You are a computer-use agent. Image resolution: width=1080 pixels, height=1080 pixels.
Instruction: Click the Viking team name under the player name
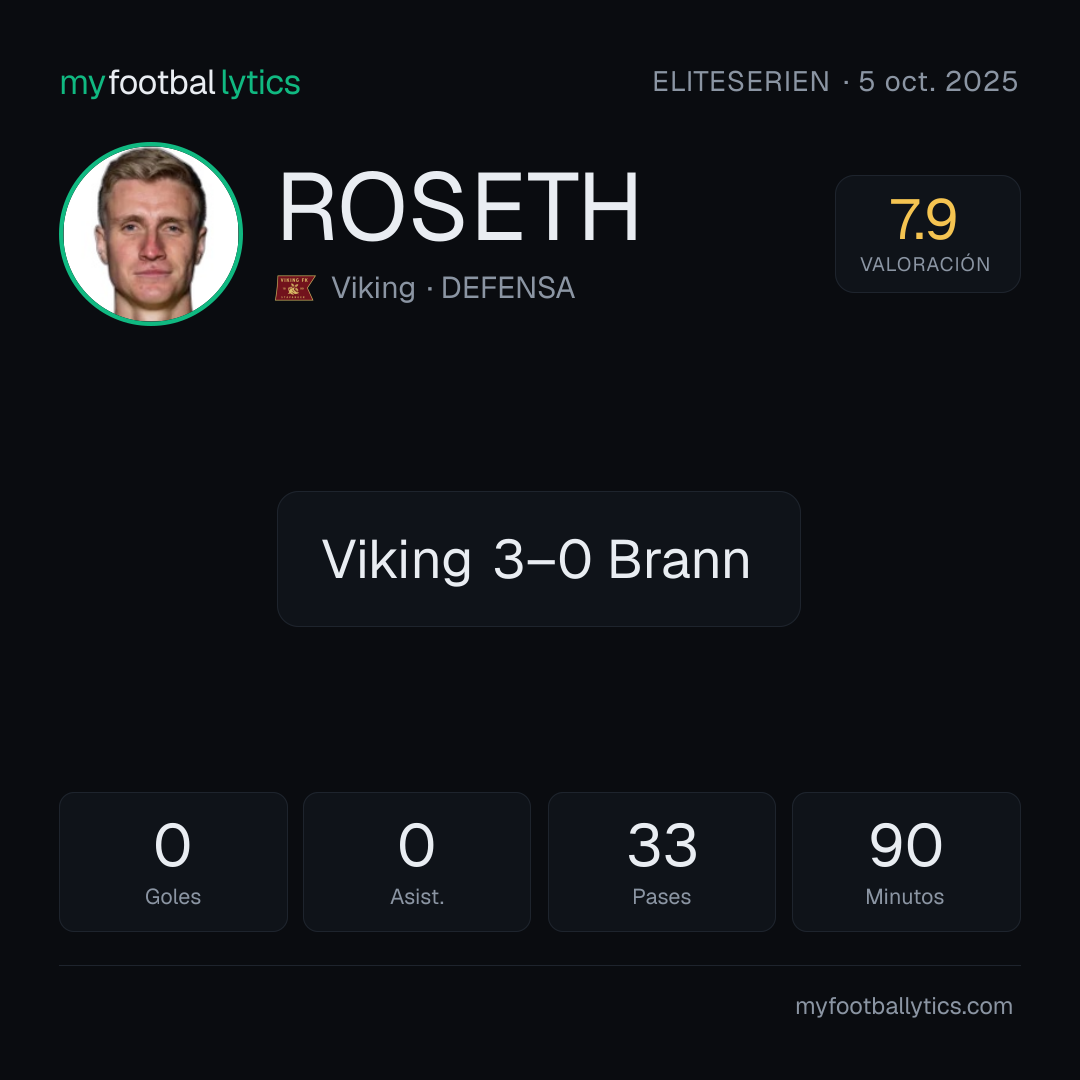tap(373, 288)
